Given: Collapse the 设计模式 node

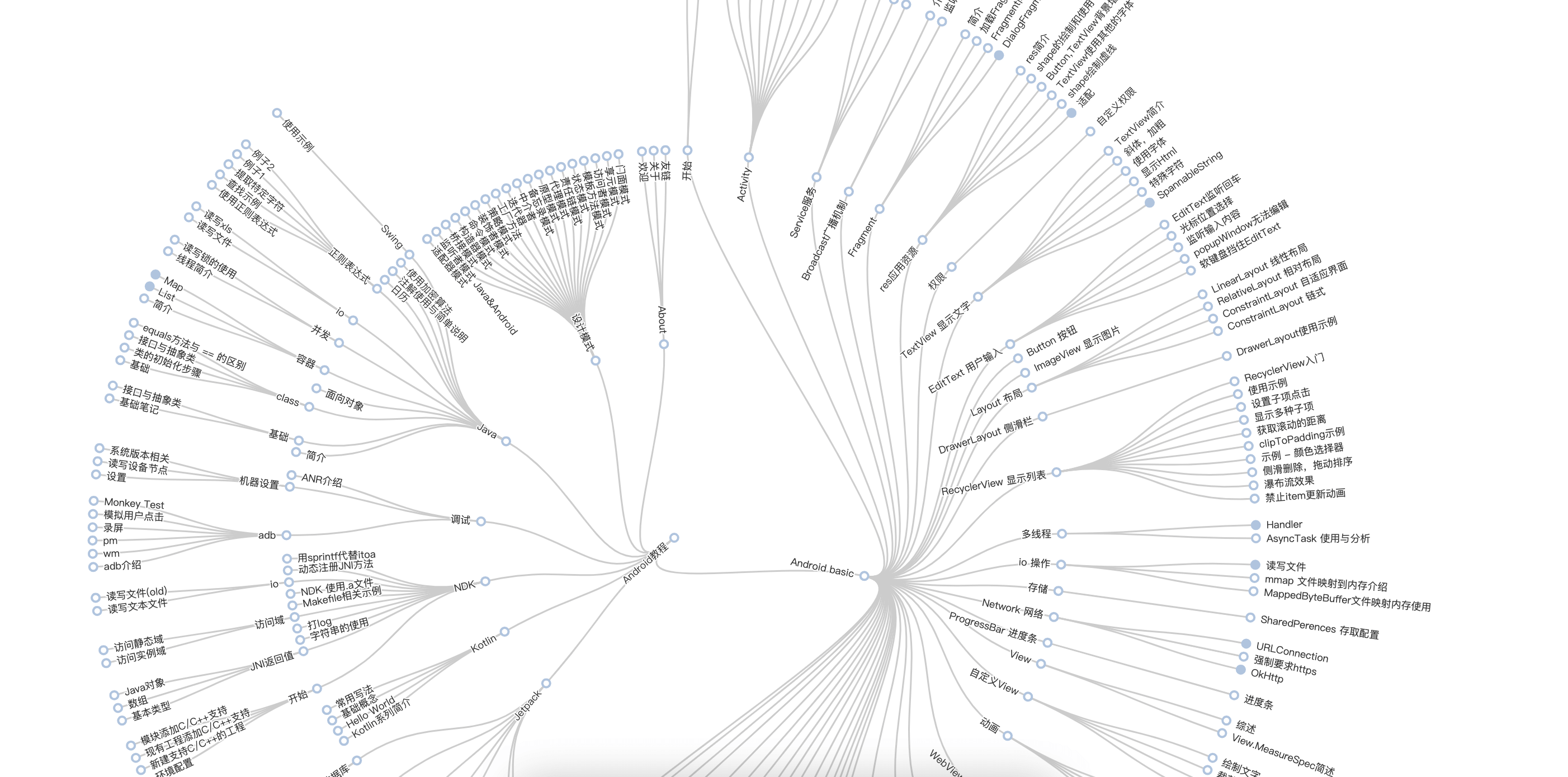Looking at the screenshot, I should [x=596, y=361].
